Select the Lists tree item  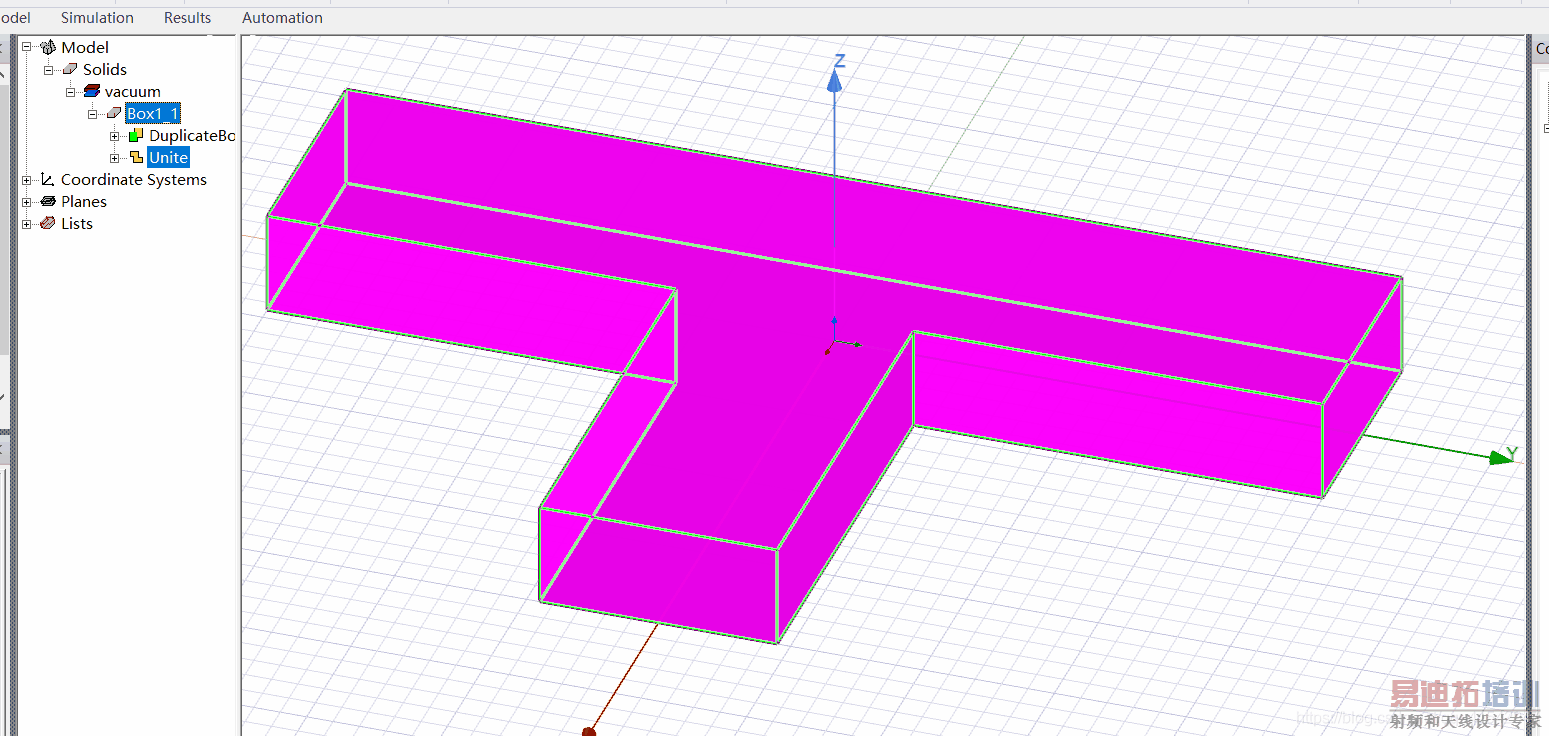click(x=77, y=223)
